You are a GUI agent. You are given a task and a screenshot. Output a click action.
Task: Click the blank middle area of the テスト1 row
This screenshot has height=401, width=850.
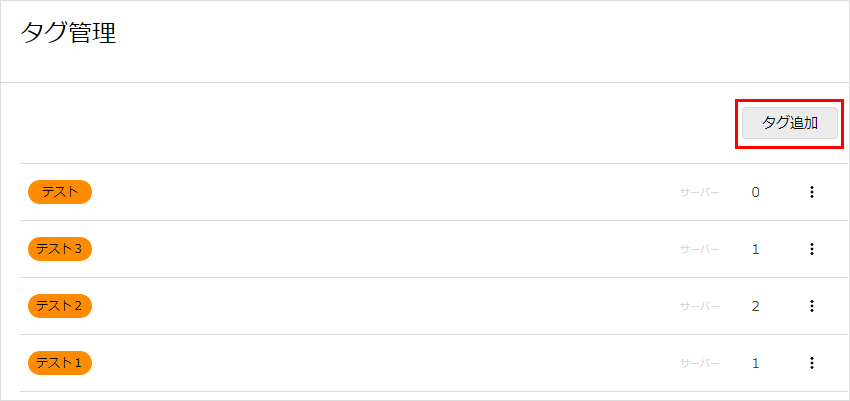[380, 363]
